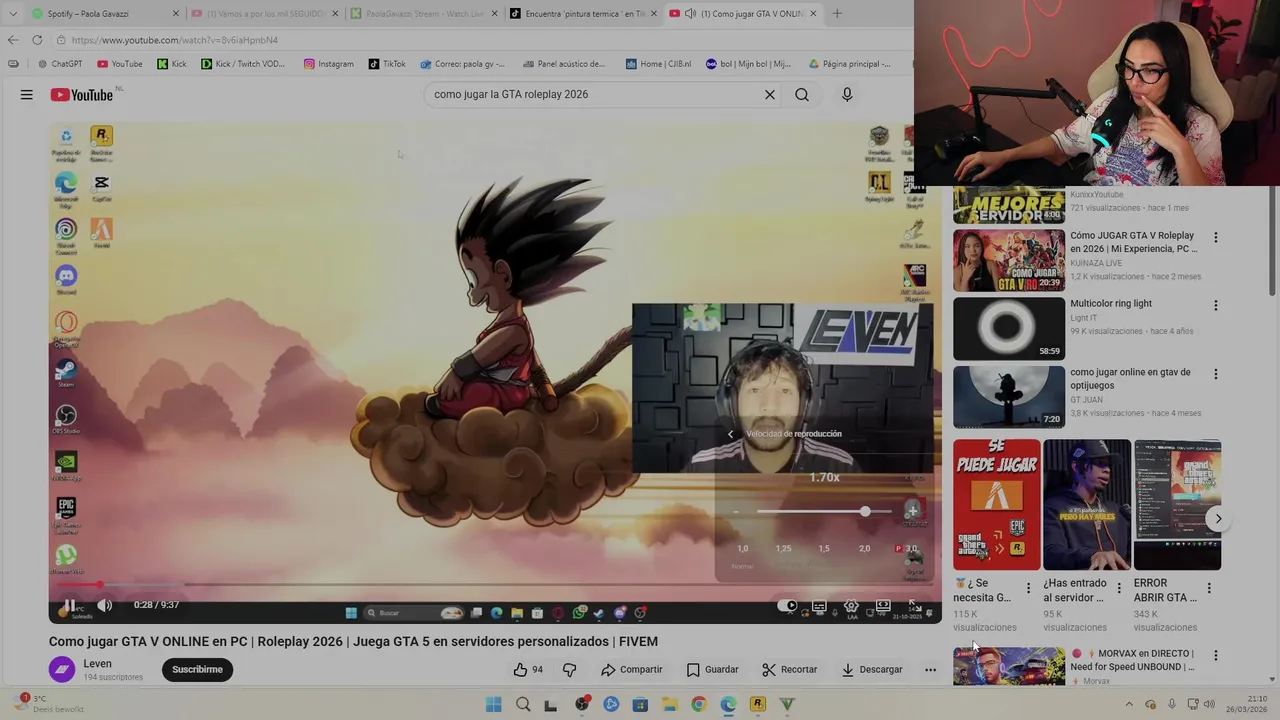Go back with the browser arrow
The image size is (1280, 720).
12,40
